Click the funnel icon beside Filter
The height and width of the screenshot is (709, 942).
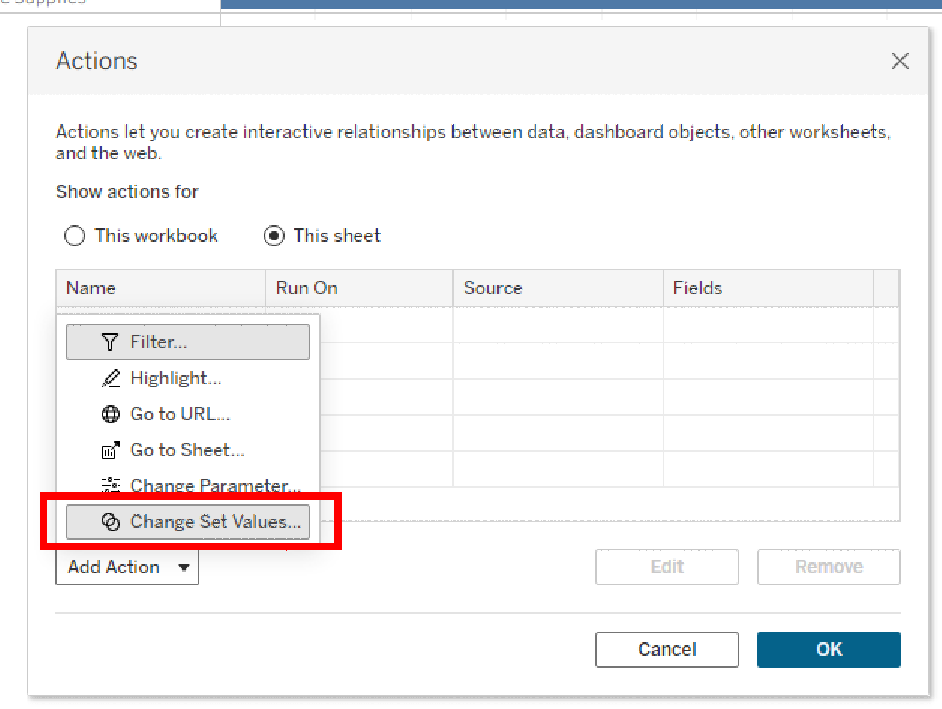[x=110, y=342]
